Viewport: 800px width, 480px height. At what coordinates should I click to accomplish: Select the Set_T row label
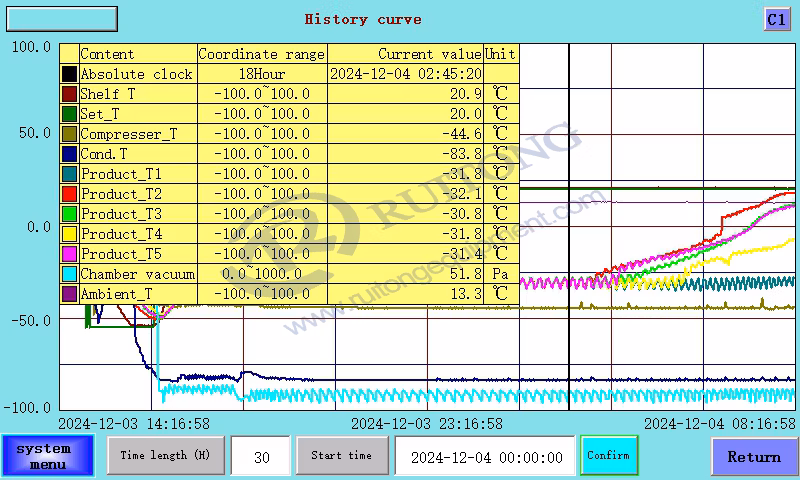pos(99,114)
